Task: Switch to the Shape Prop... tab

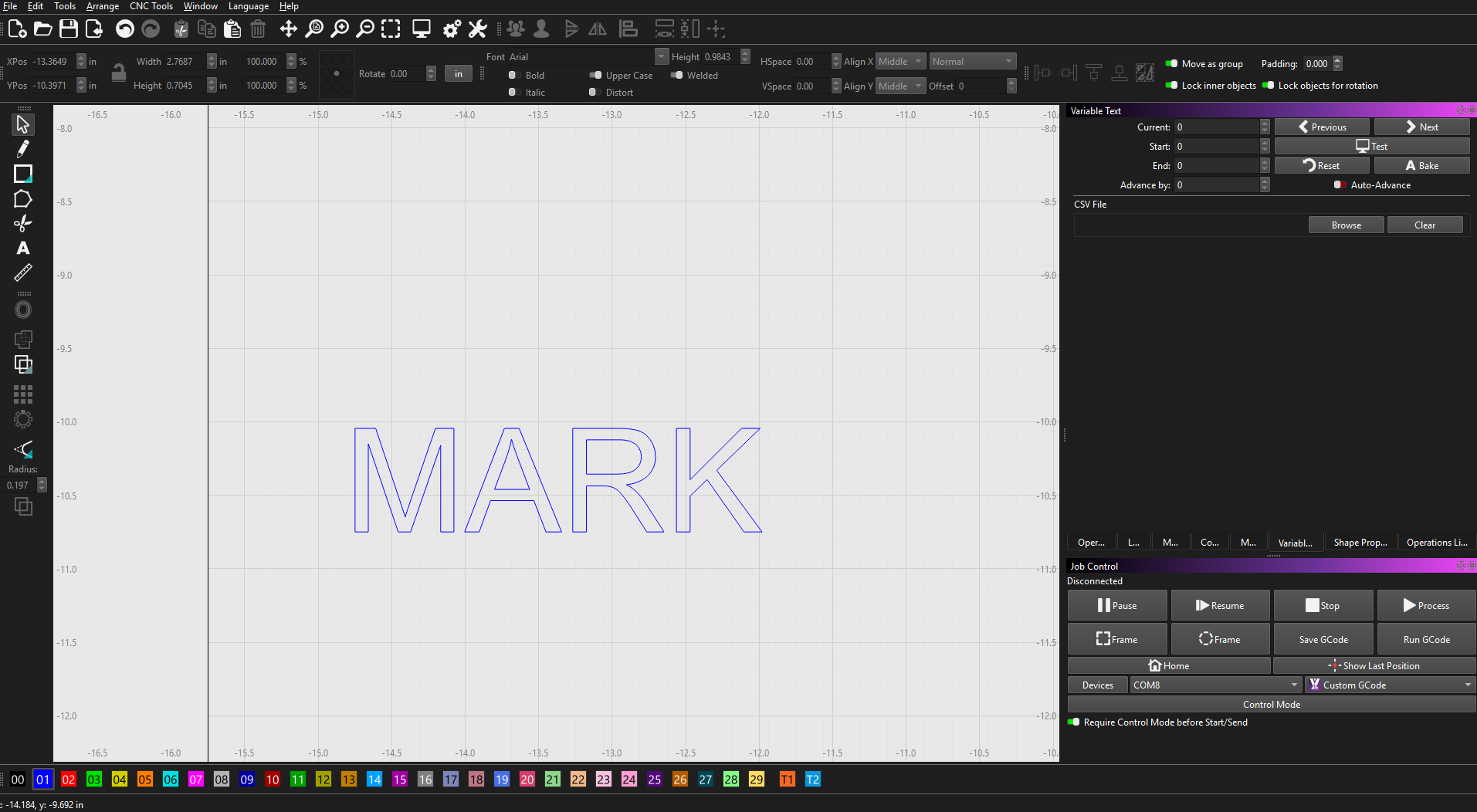Action: [1360, 543]
